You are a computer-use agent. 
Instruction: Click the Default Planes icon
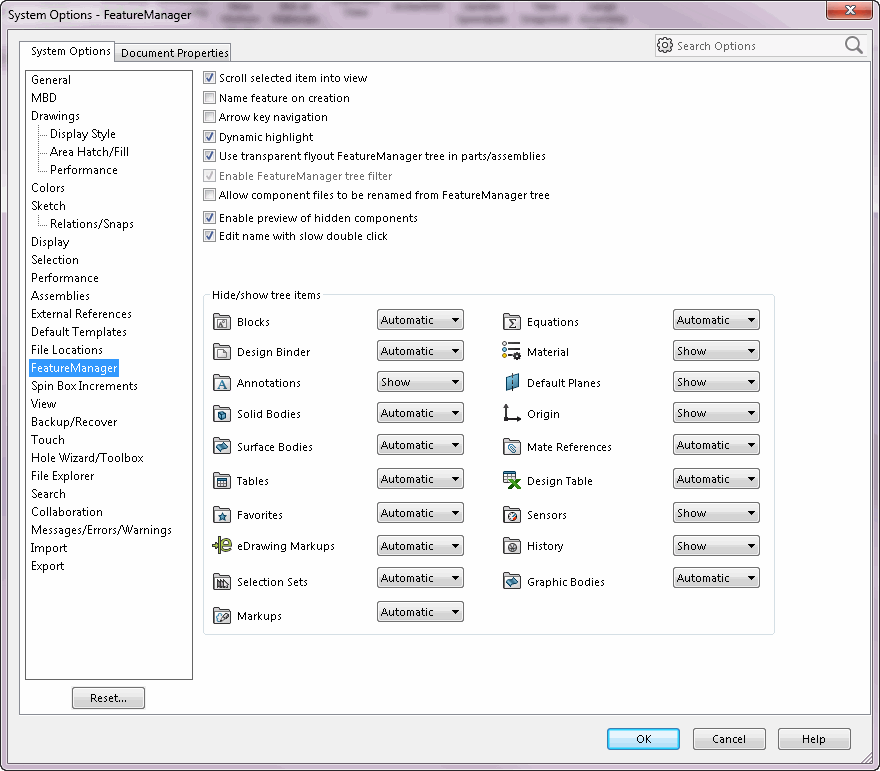[512, 382]
